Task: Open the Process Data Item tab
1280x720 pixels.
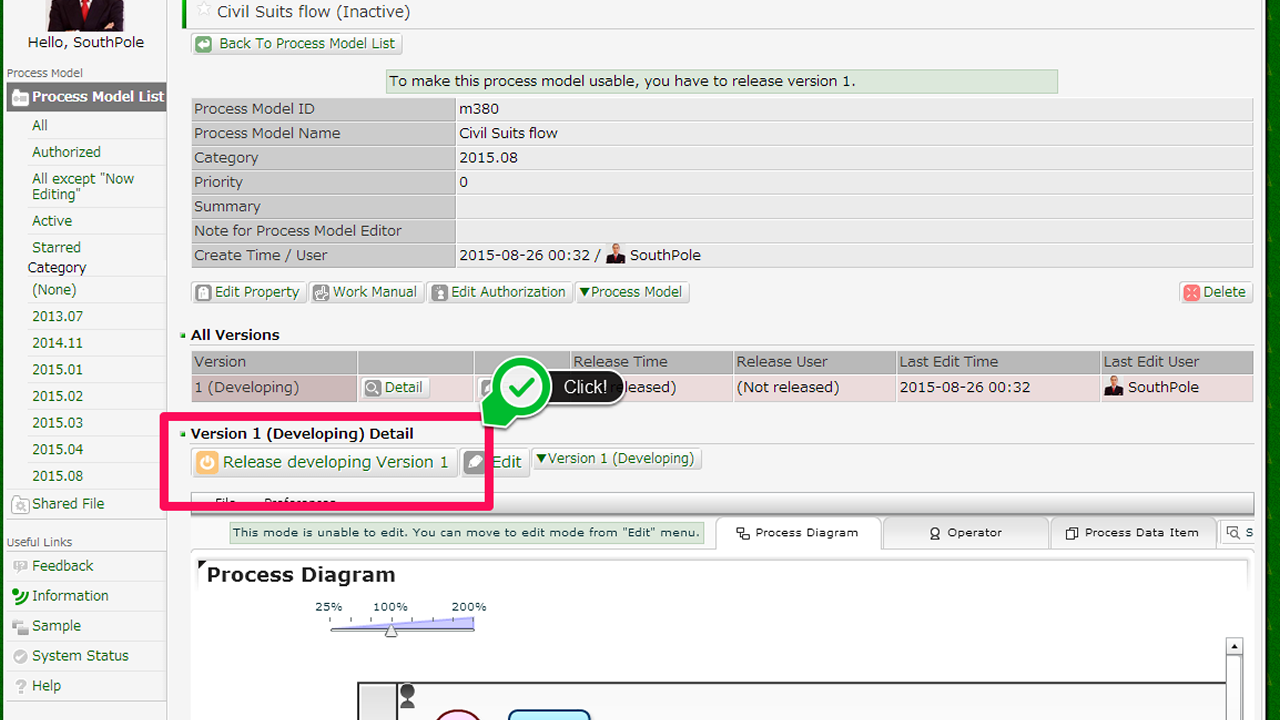Action: pos(1132,533)
